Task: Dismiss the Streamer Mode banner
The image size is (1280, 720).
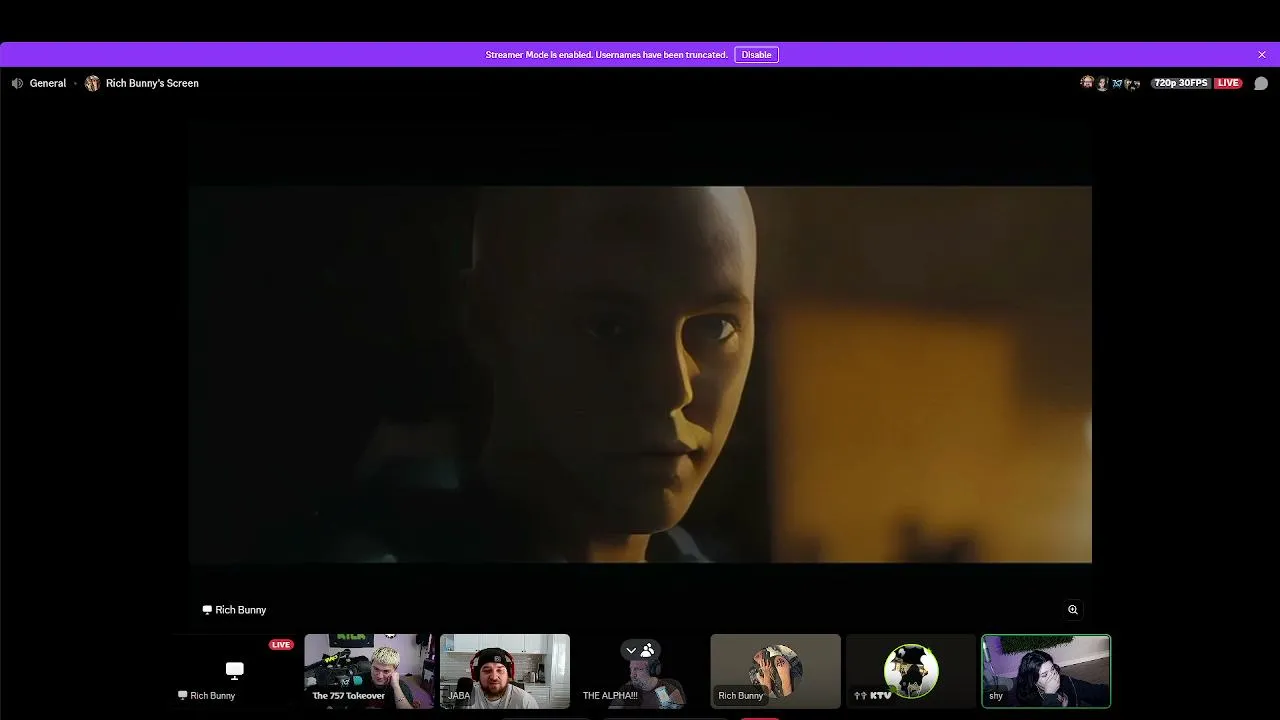Action: [x=1262, y=54]
